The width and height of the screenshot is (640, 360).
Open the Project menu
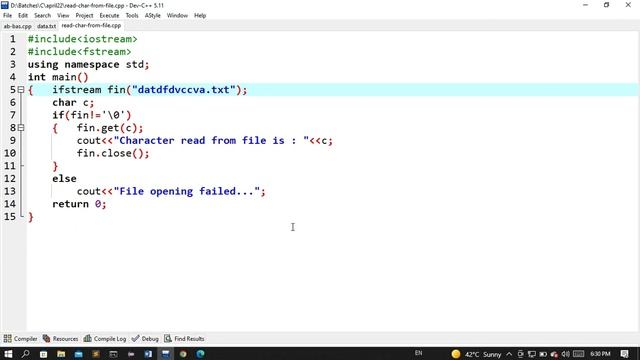click(84, 16)
